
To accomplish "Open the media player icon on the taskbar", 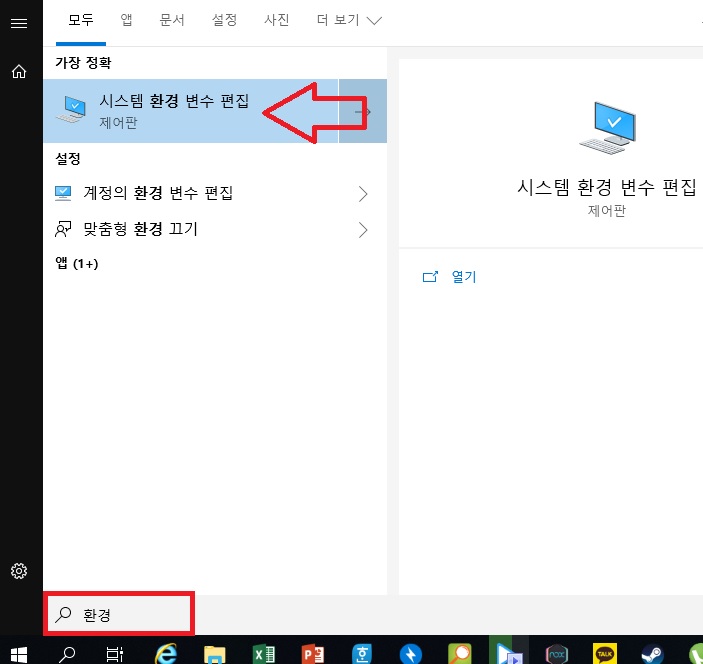I will point(509,654).
